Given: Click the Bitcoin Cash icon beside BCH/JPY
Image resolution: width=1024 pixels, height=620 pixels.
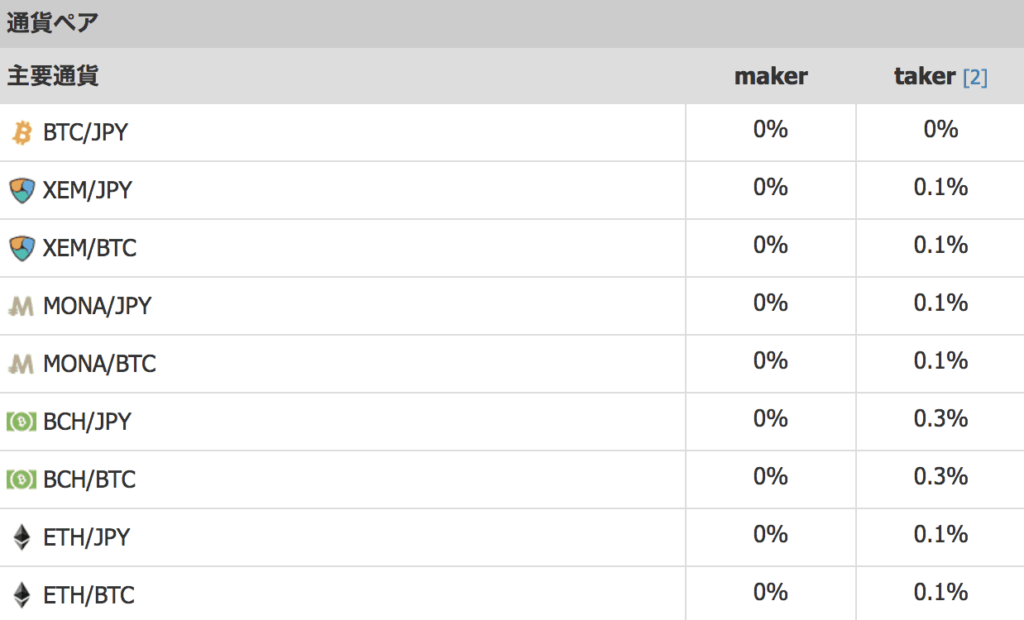Looking at the screenshot, I should [22, 422].
